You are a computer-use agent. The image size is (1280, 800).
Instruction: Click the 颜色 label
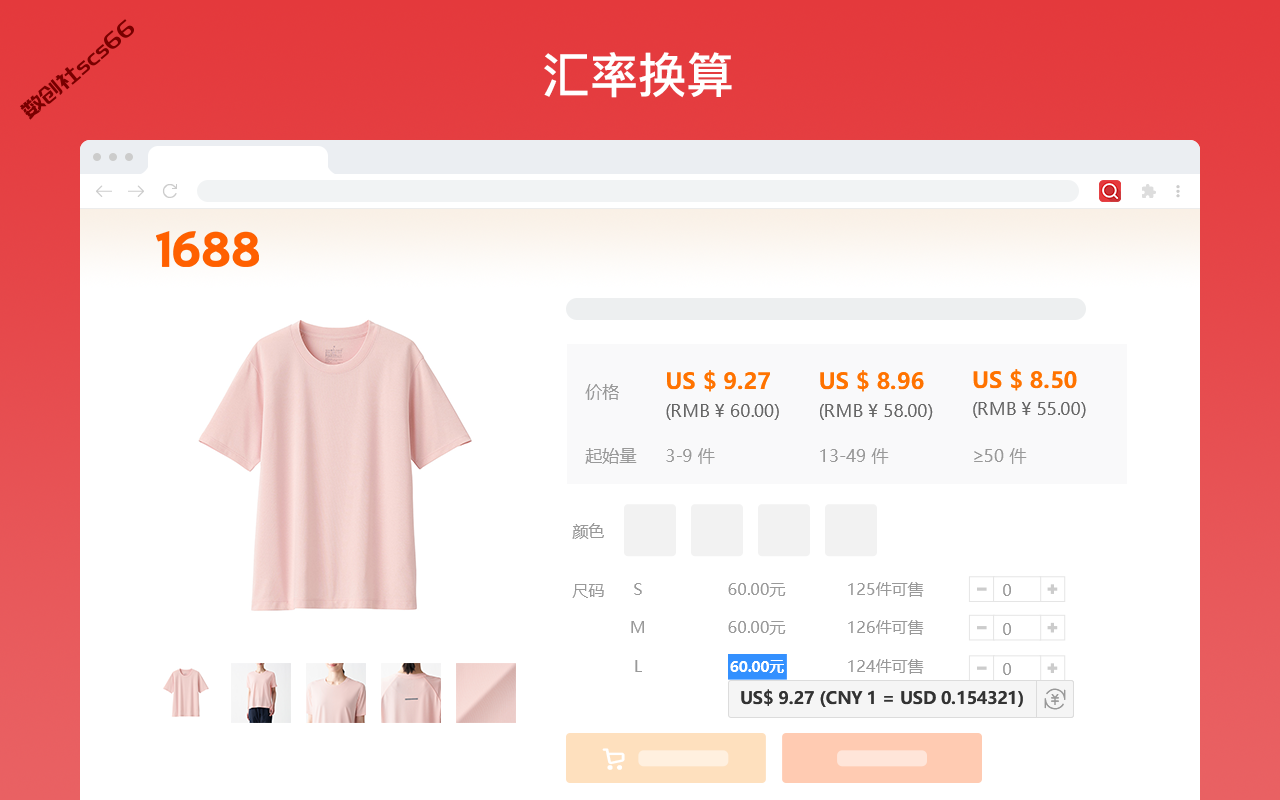coord(588,532)
